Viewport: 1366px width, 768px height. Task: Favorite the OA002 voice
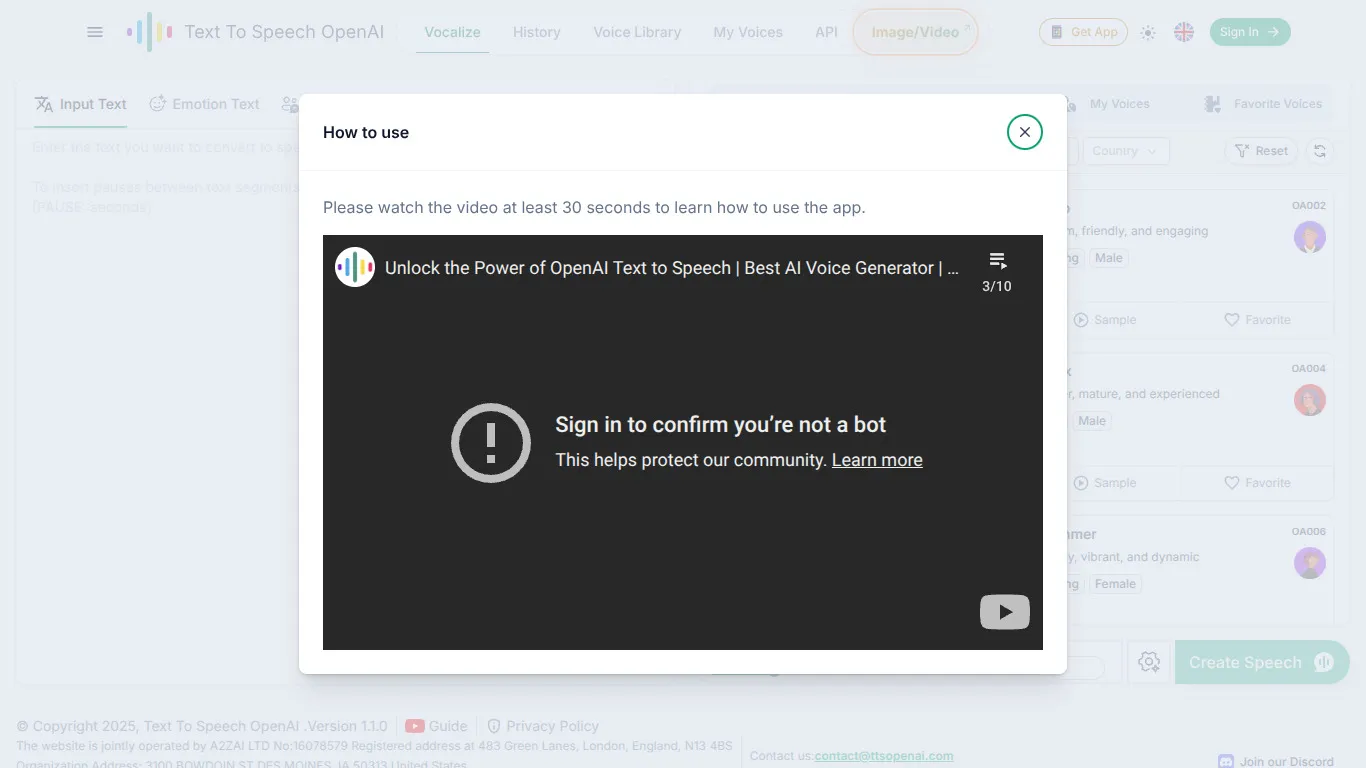click(1257, 320)
